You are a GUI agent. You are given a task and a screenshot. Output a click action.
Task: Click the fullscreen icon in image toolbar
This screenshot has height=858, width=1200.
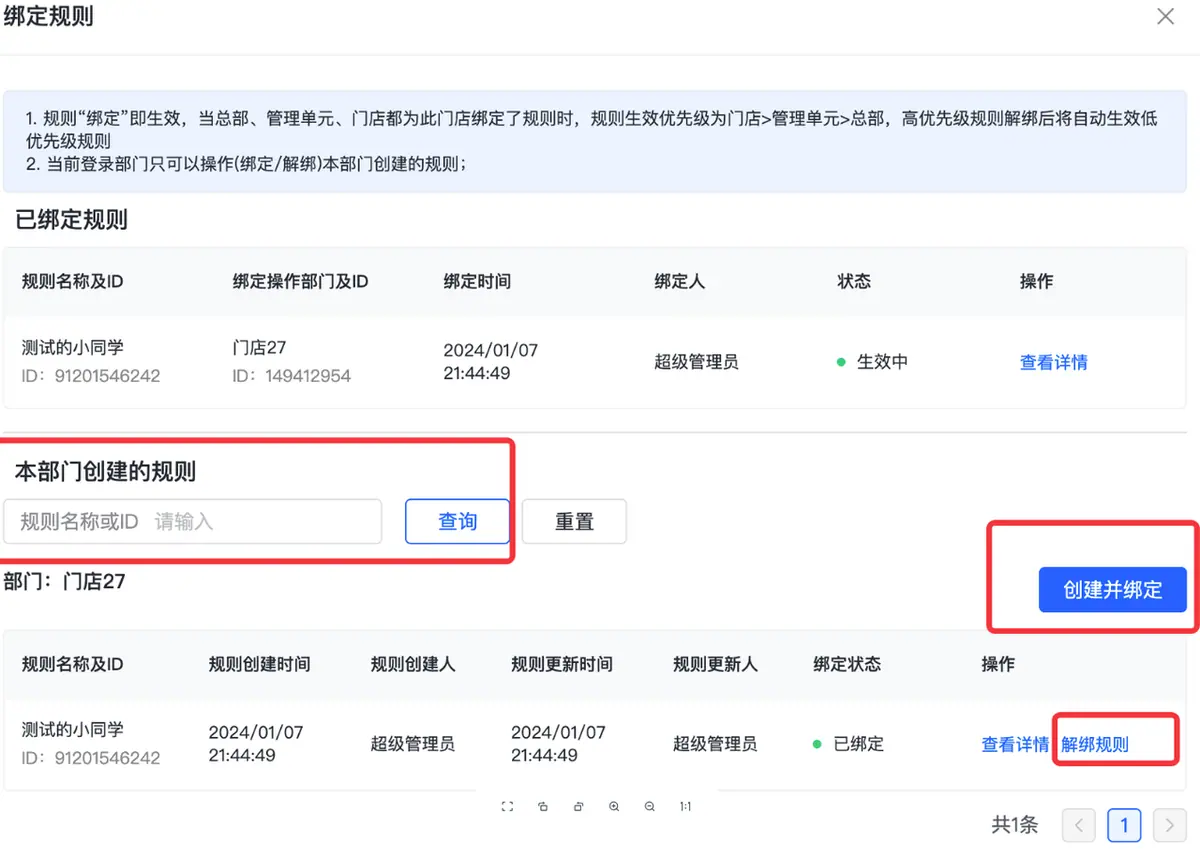pyautogui.click(x=507, y=807)
